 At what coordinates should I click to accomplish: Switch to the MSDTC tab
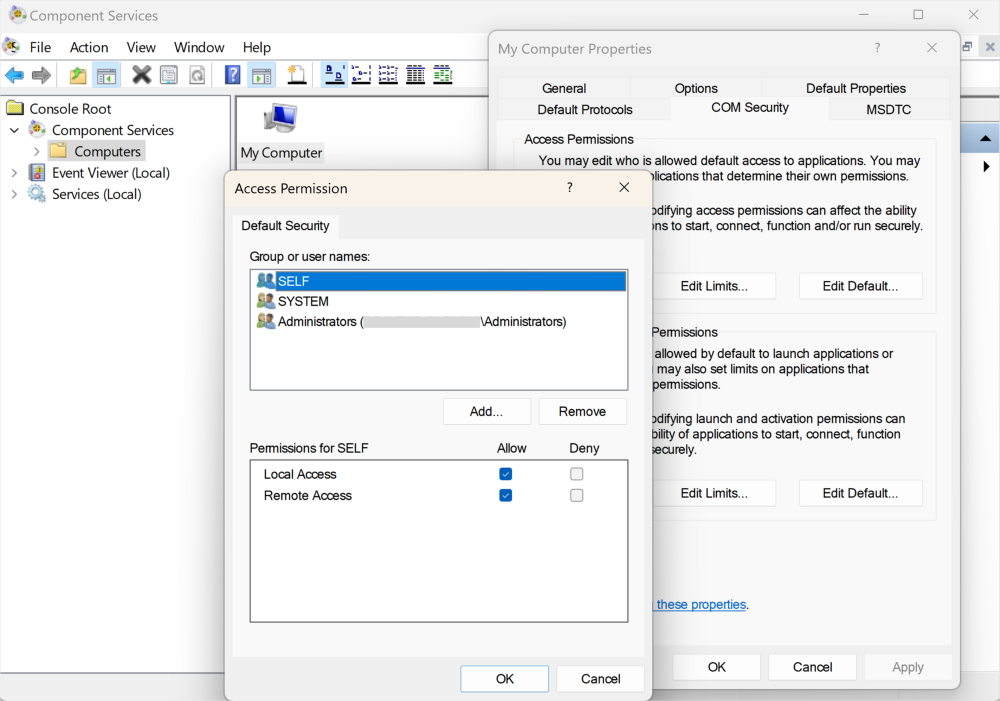[889, 109]
